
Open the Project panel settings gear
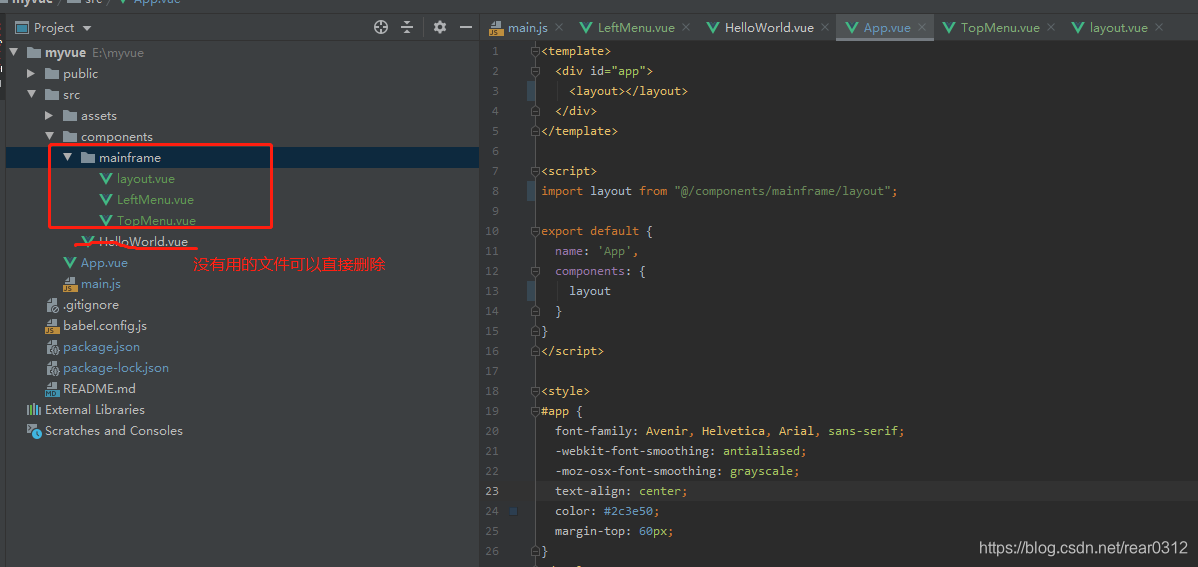click(439, 28)
